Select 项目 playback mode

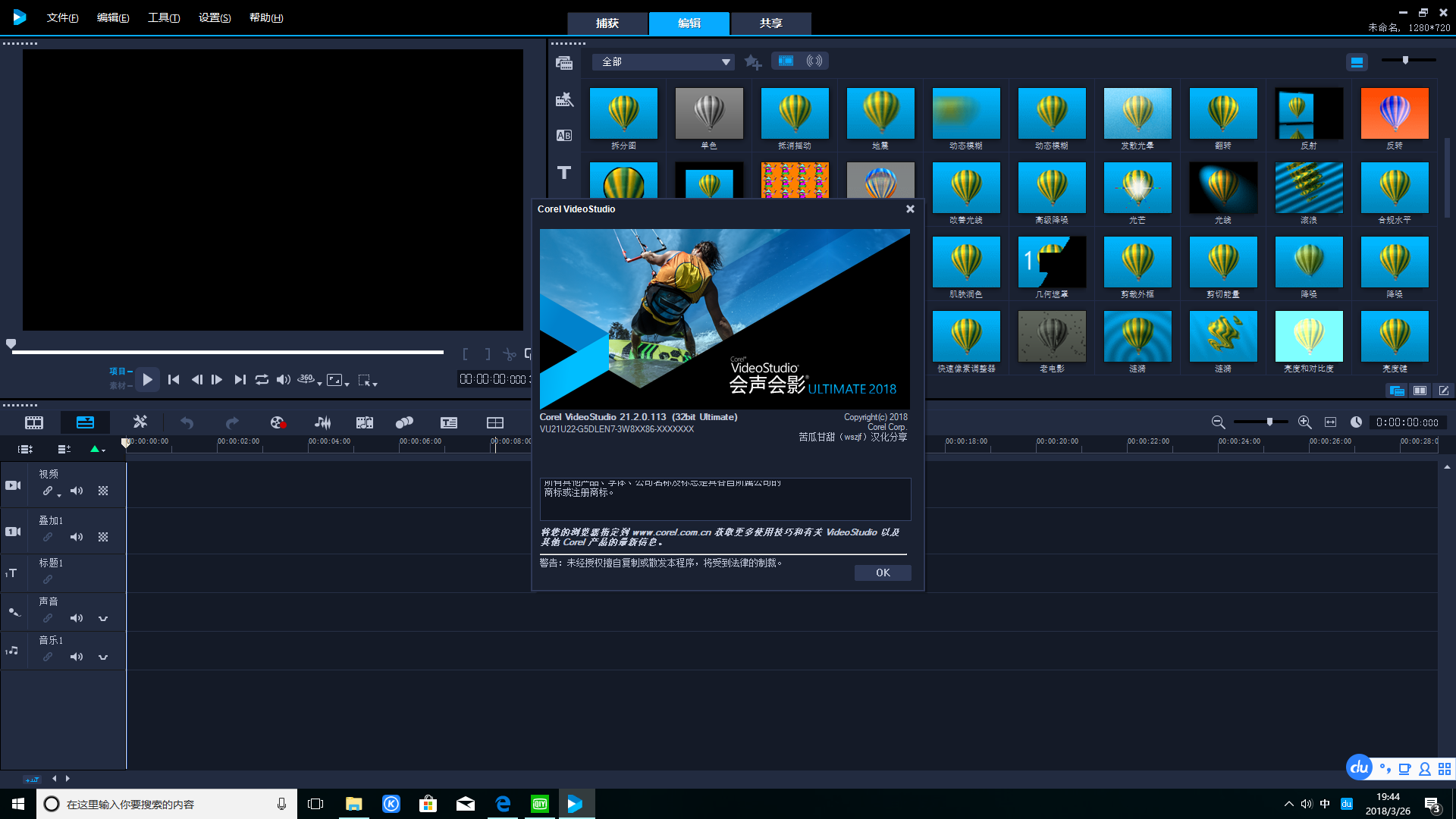point(118,372)
